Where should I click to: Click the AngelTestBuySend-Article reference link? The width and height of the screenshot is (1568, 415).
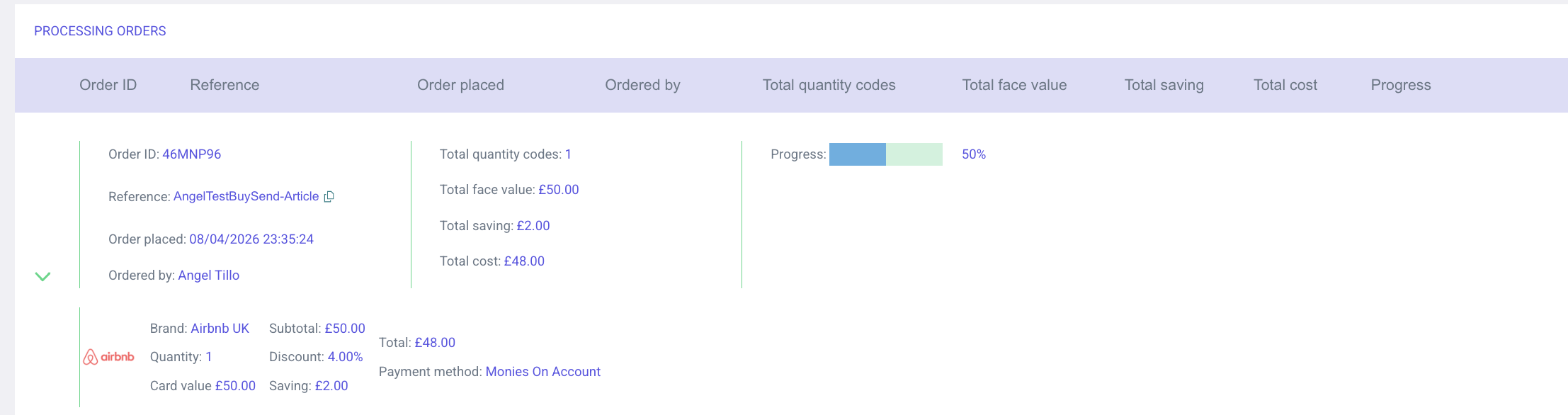click(x=246, y=197)
